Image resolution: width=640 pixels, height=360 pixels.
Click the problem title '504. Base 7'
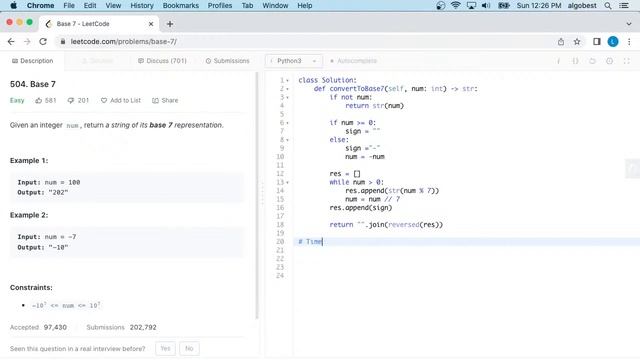(x=33, y=84)
